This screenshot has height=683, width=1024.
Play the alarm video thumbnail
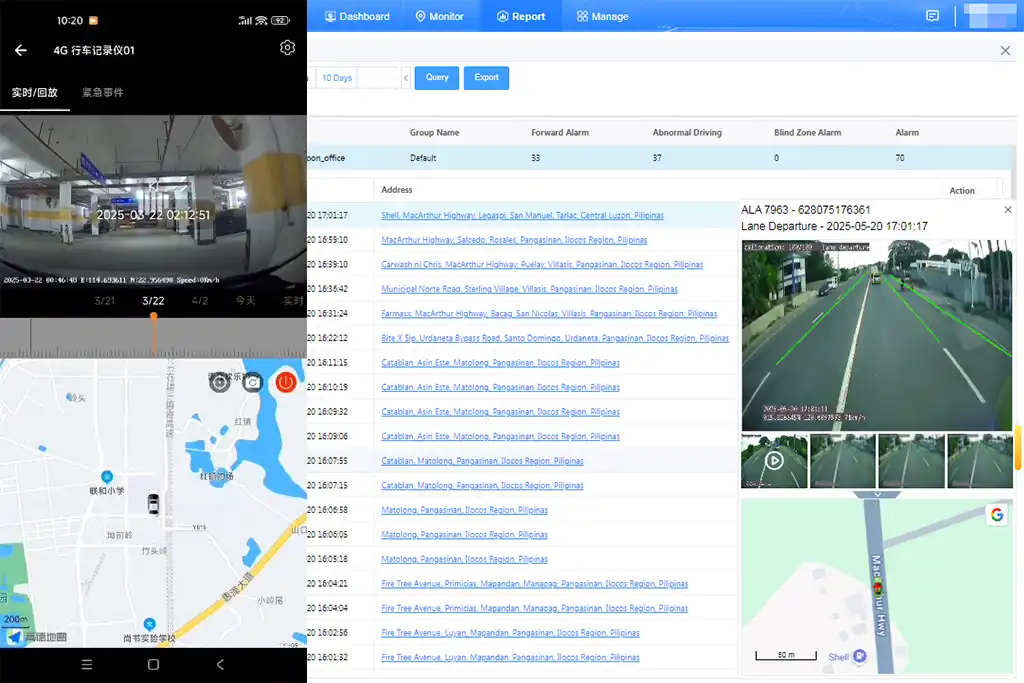(774, 461)
